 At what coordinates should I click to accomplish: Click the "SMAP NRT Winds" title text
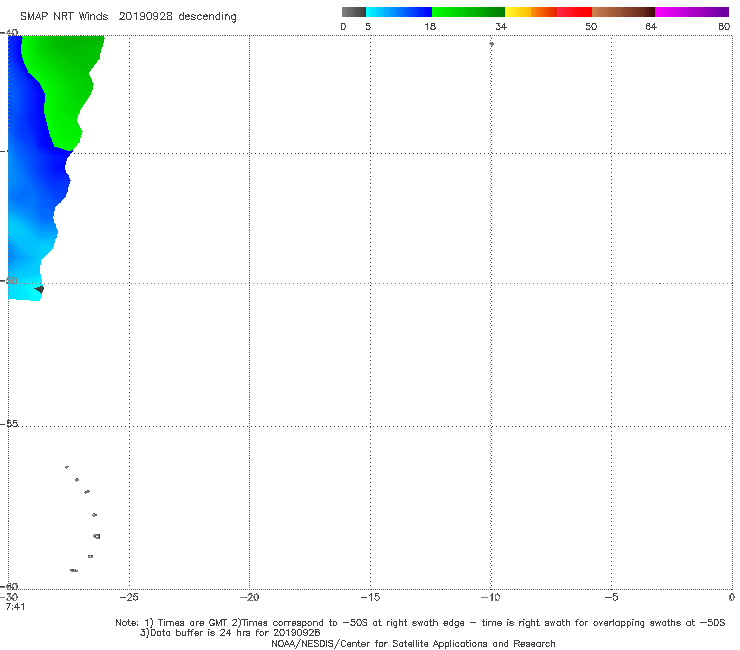tap(64, 16)
